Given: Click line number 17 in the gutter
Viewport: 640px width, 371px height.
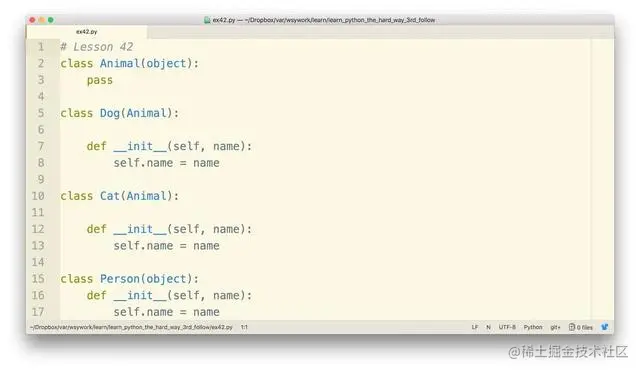Looking at the screenshot, I should coord(38,312).
